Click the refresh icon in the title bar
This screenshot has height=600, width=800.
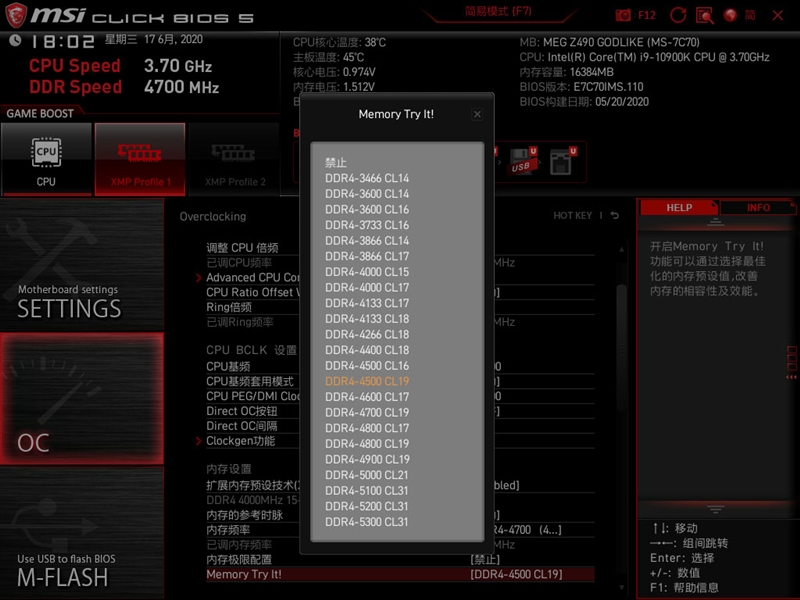click(678, 14)
